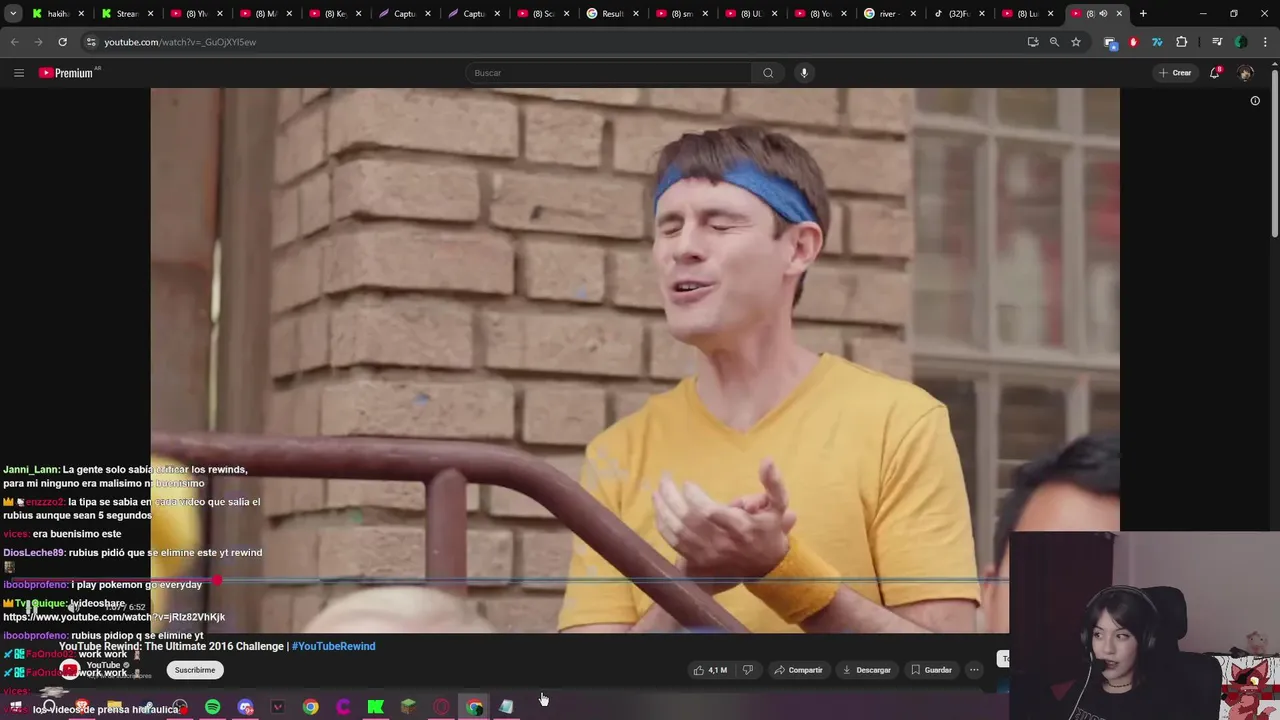Switch to the '(32)Fu' TikTok tab
The width and height of the screenshot is (1280, 720).
point(958,14)
